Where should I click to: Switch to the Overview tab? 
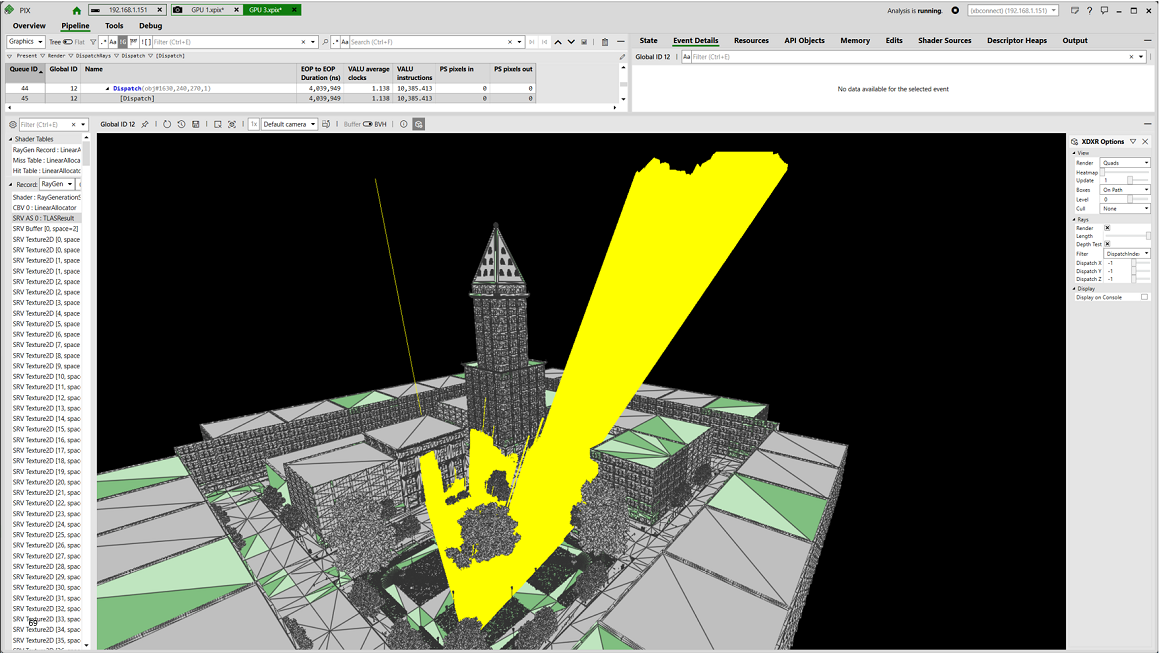(x=29, y=26)
